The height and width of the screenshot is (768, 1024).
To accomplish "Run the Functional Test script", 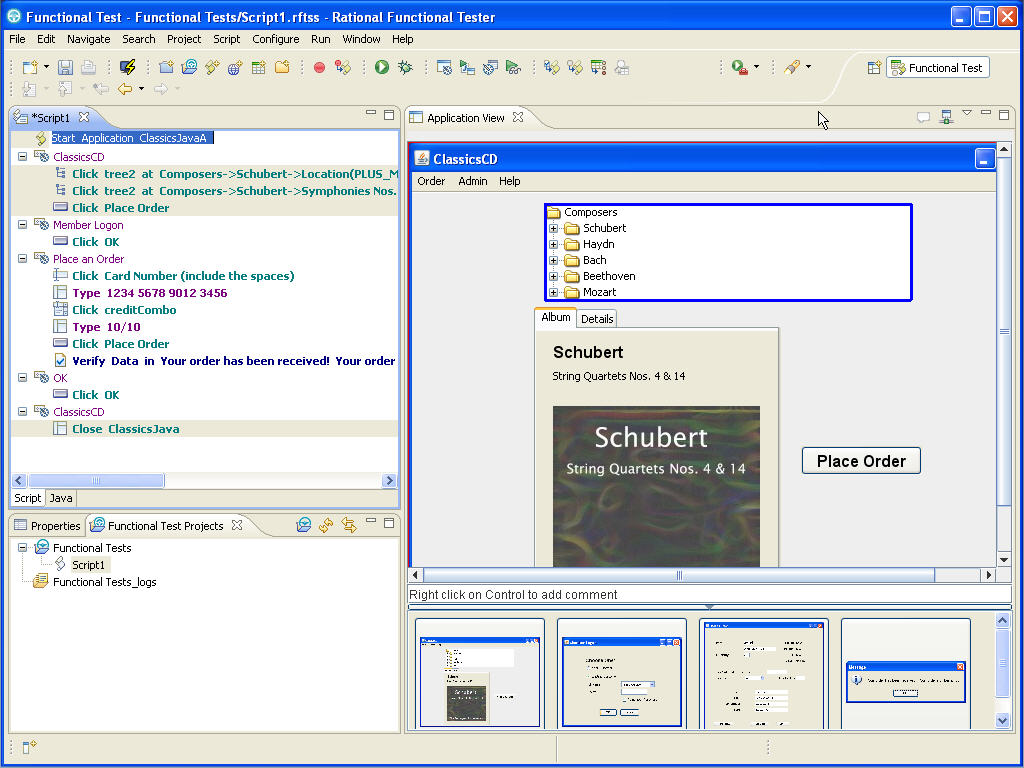I will (x=380, y=67).
